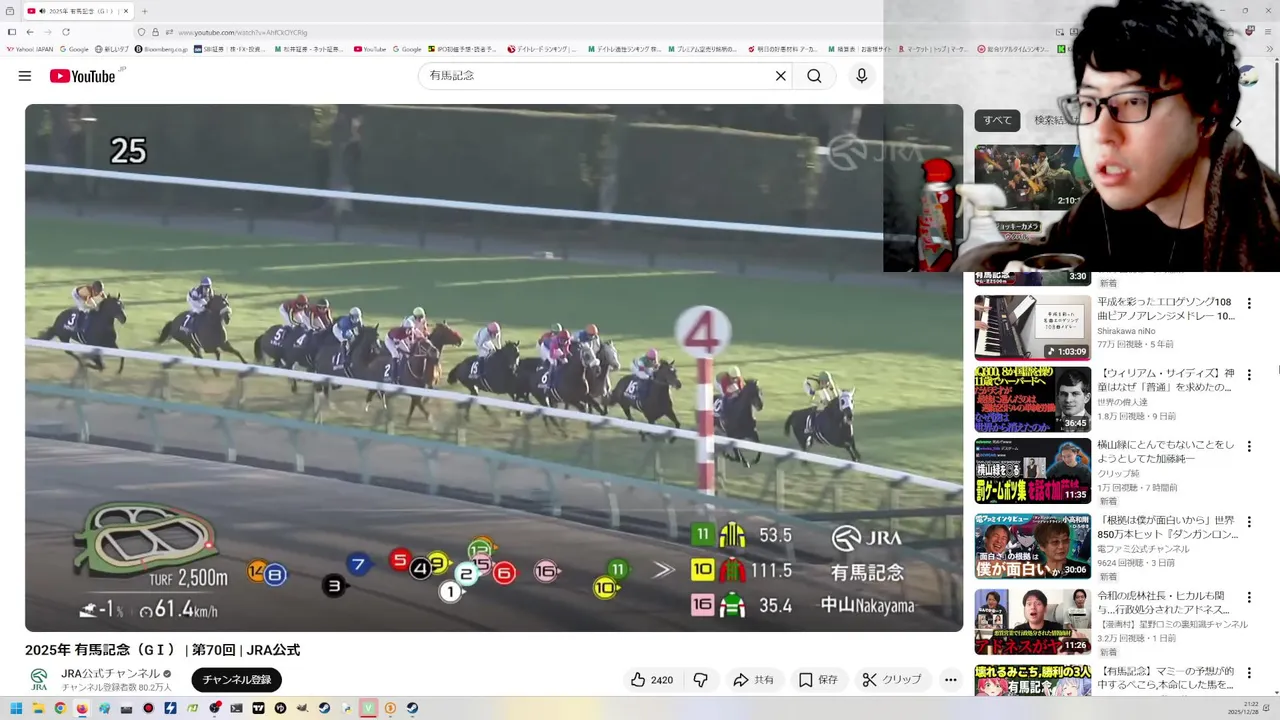1280x720 pixels.
Task: Open Google Chrome from the taskbar
Action: click(60, 708)
